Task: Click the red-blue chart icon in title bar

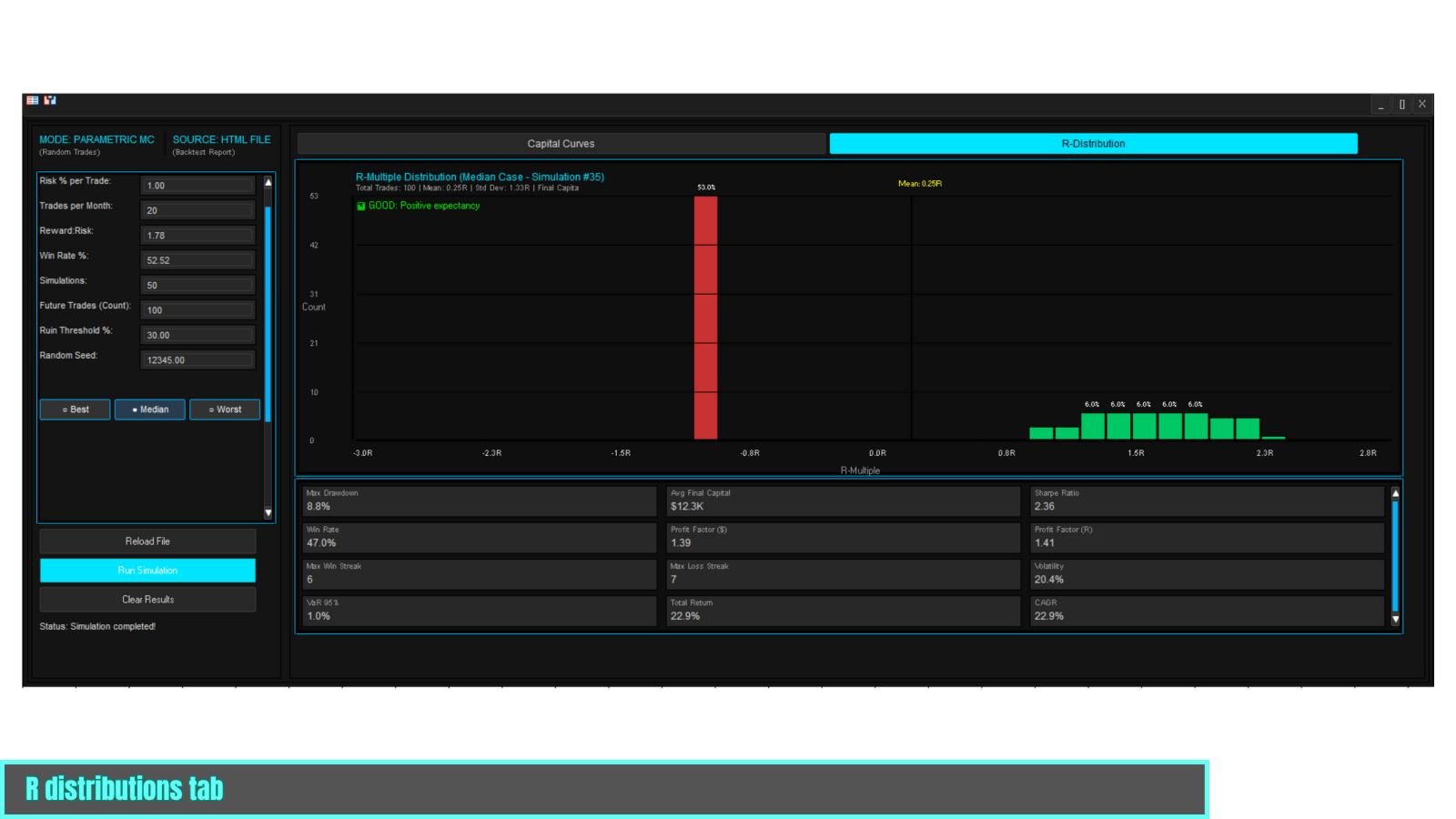Action: 50,100
